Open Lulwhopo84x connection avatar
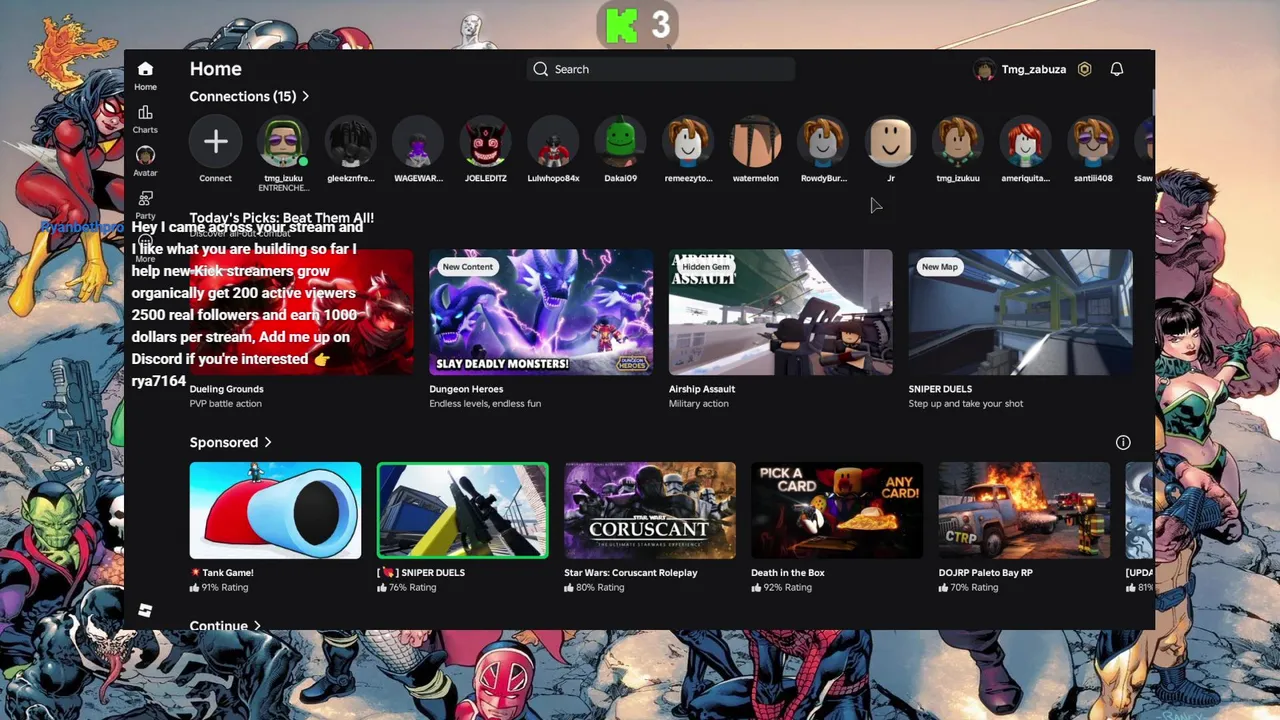The width and height of the screenshot is (1280, 720). [553, 142]
